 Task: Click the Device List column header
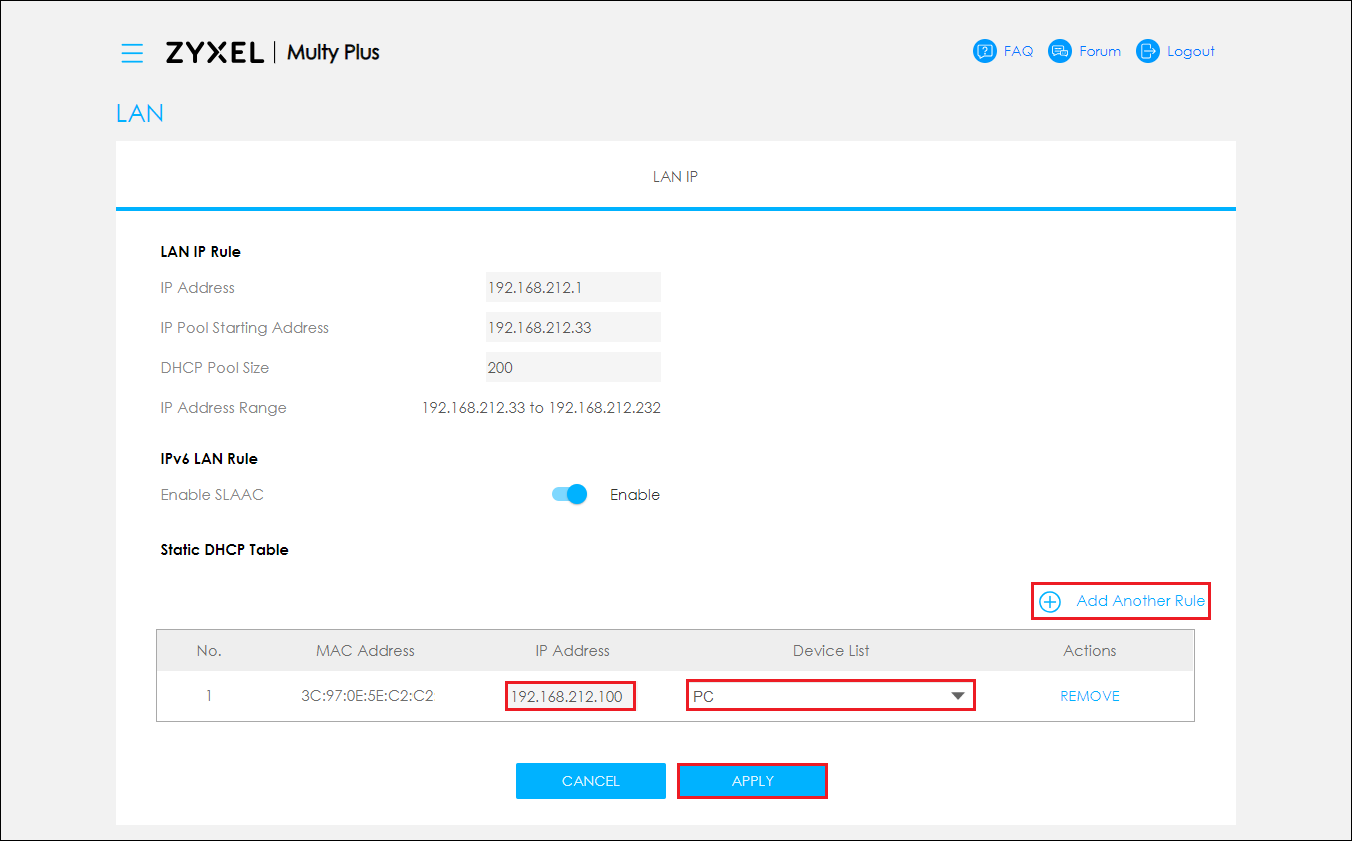[831, 650]
